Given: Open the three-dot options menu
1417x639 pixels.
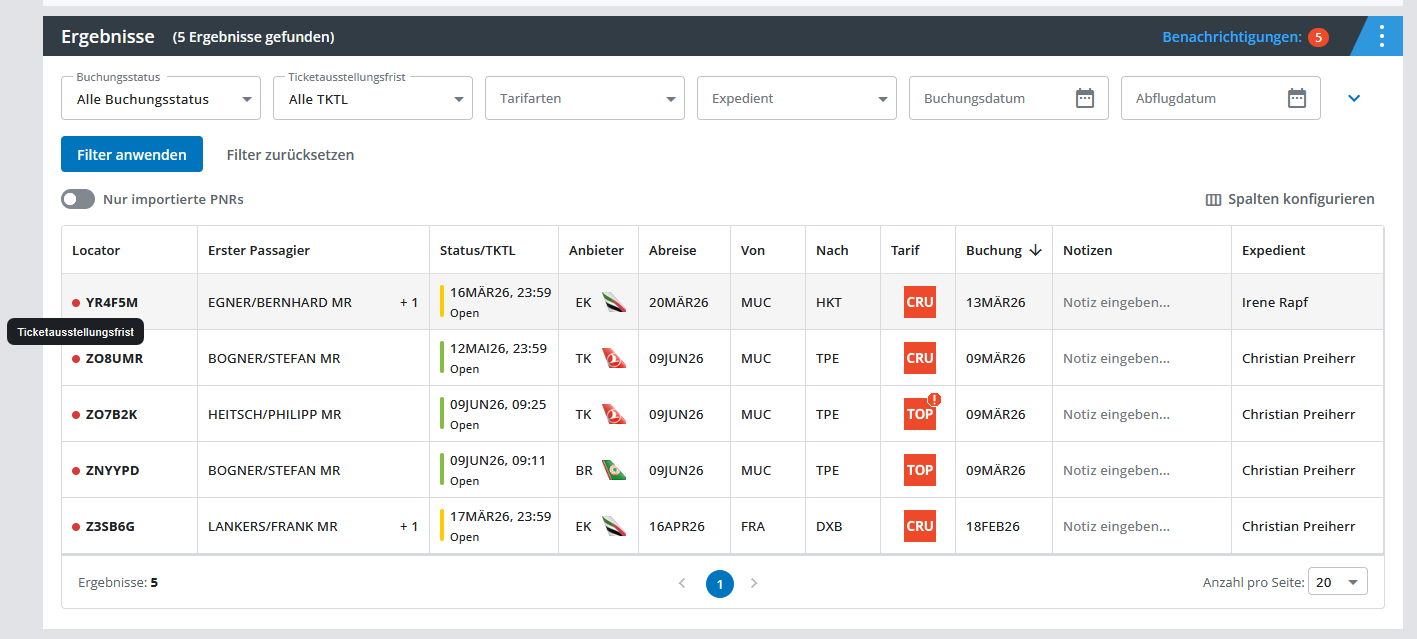Looking at the screenshot, I should click(x=1381, y=37).
